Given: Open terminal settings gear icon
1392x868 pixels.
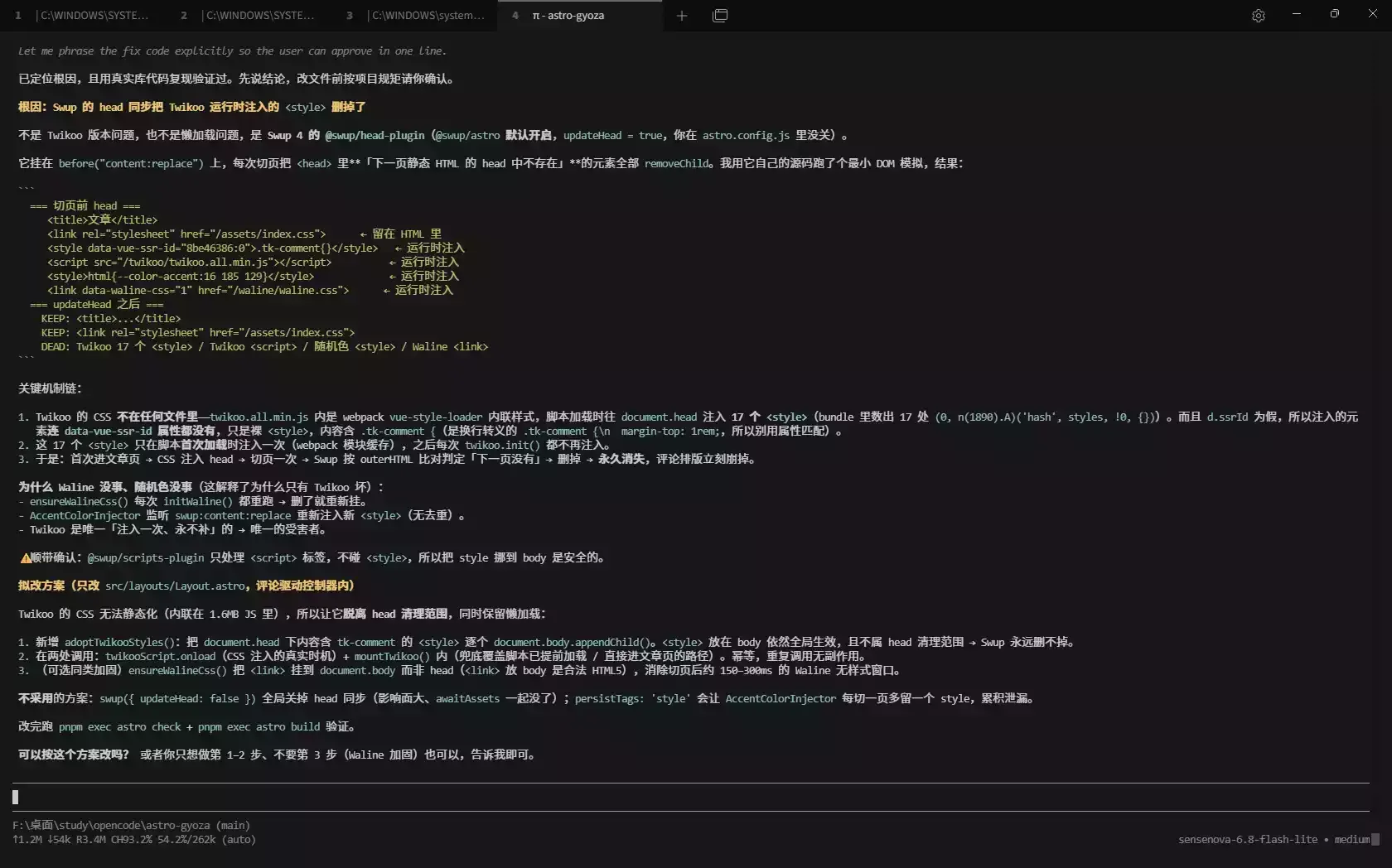Looking at the screenshot, I should 1258,16.
